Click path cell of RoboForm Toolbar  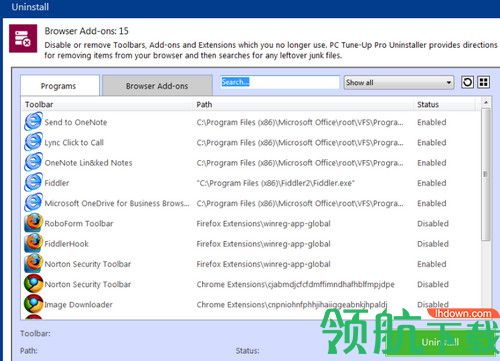click(263, 224)
